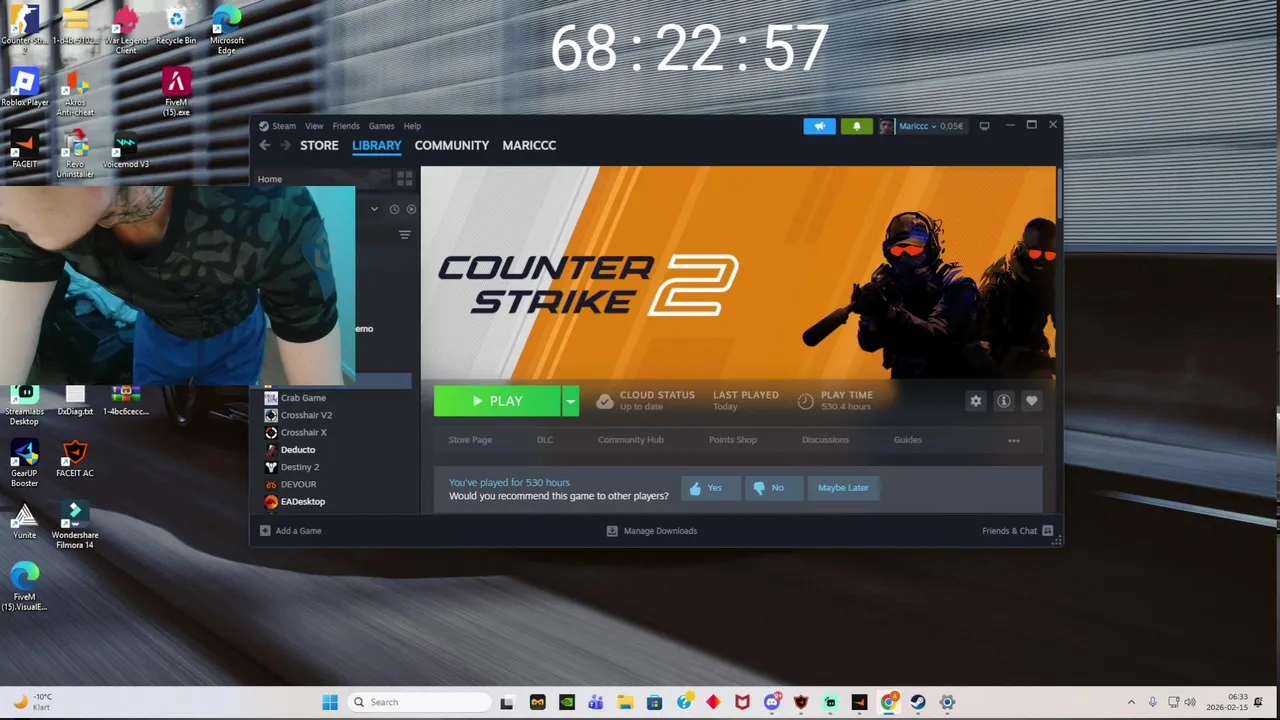This screenshot has height=720, width=1280.
Task: Open View menu in Steam
Action: click(314, 126)
